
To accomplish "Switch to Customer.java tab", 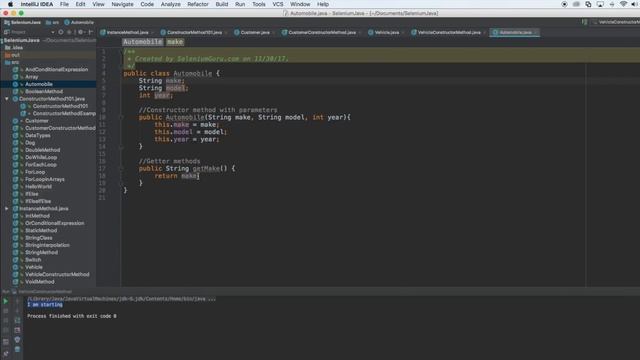I will point(255,32).
